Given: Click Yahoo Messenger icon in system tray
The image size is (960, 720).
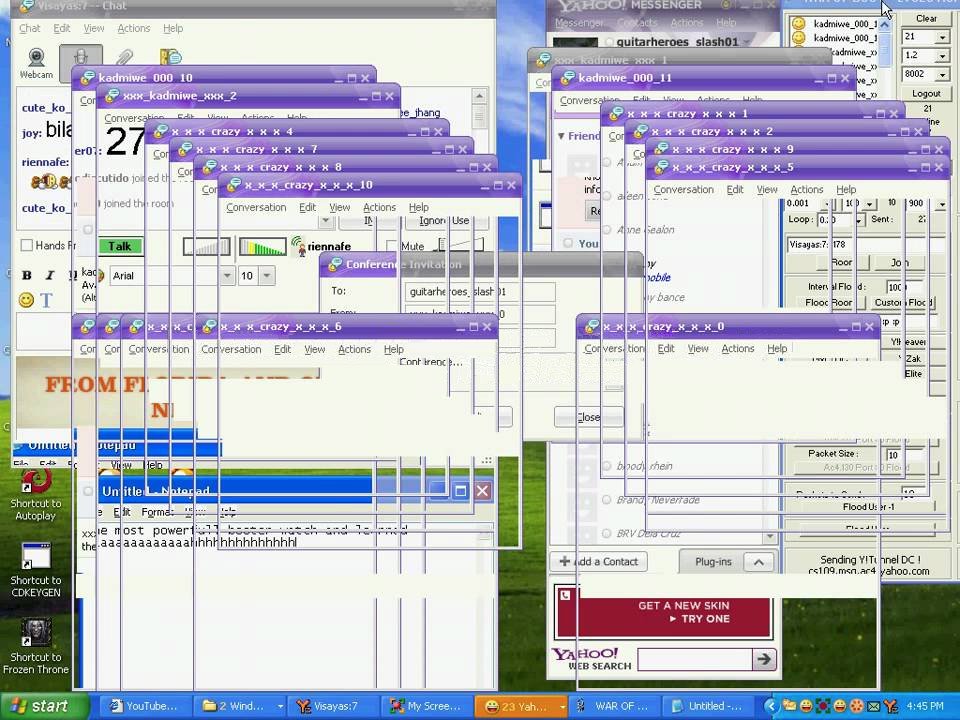Looking at the screenshot, I should click(x=891, y=706).
